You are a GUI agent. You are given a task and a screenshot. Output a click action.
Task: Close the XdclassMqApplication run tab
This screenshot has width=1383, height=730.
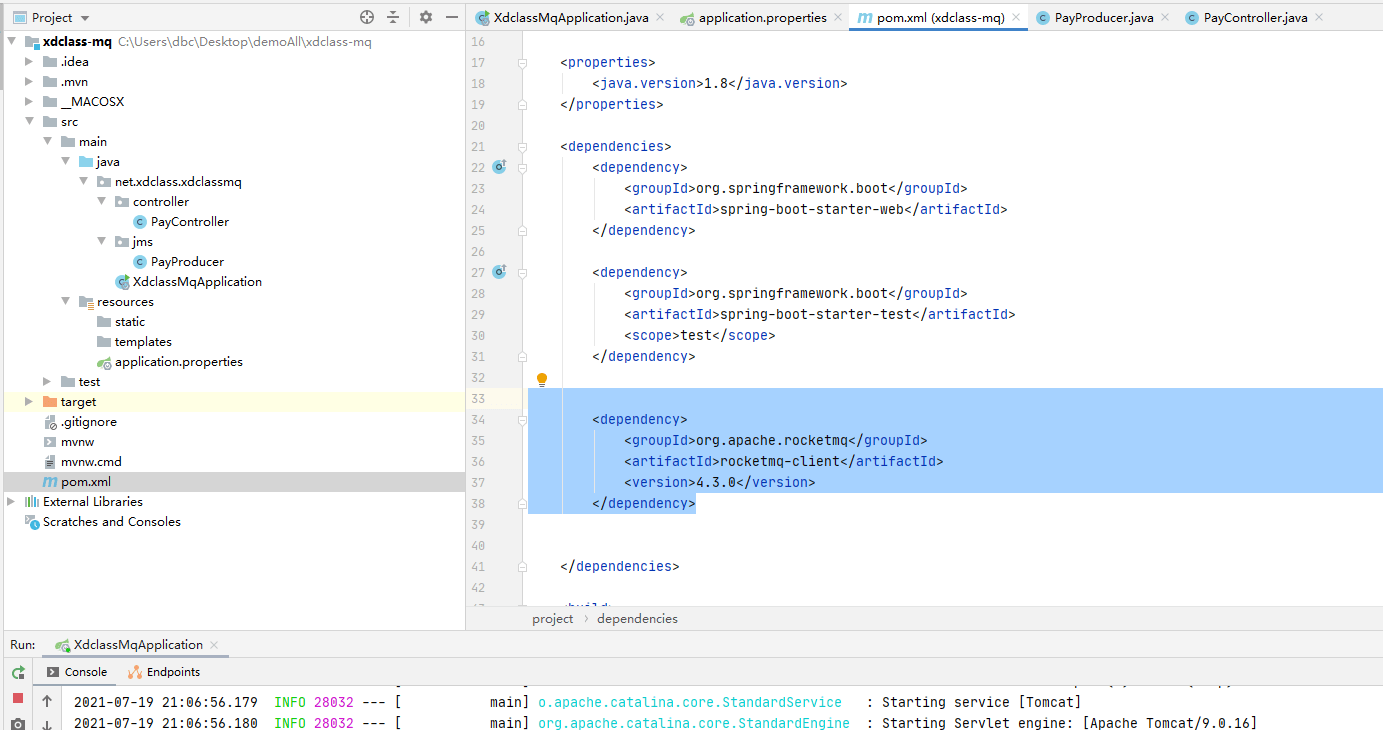(x=214, y=645)
